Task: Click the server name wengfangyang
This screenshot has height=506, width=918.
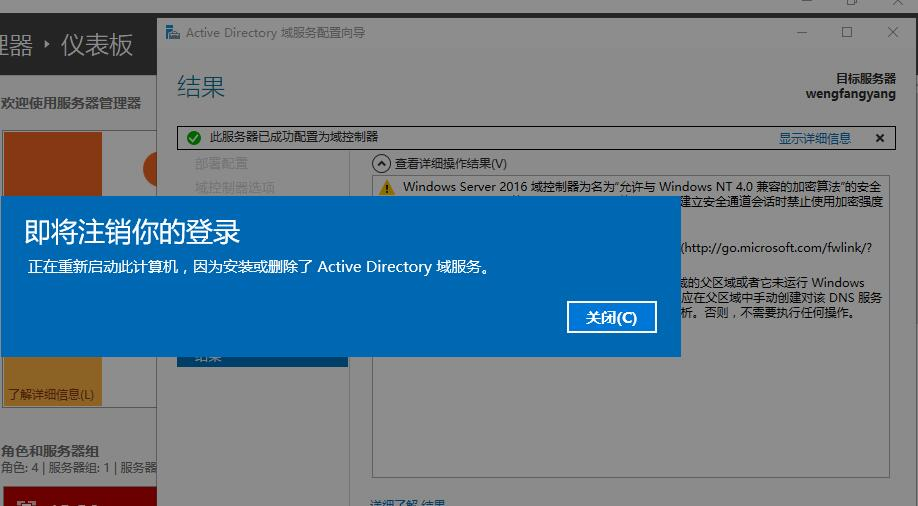Action: coord(850,94)
